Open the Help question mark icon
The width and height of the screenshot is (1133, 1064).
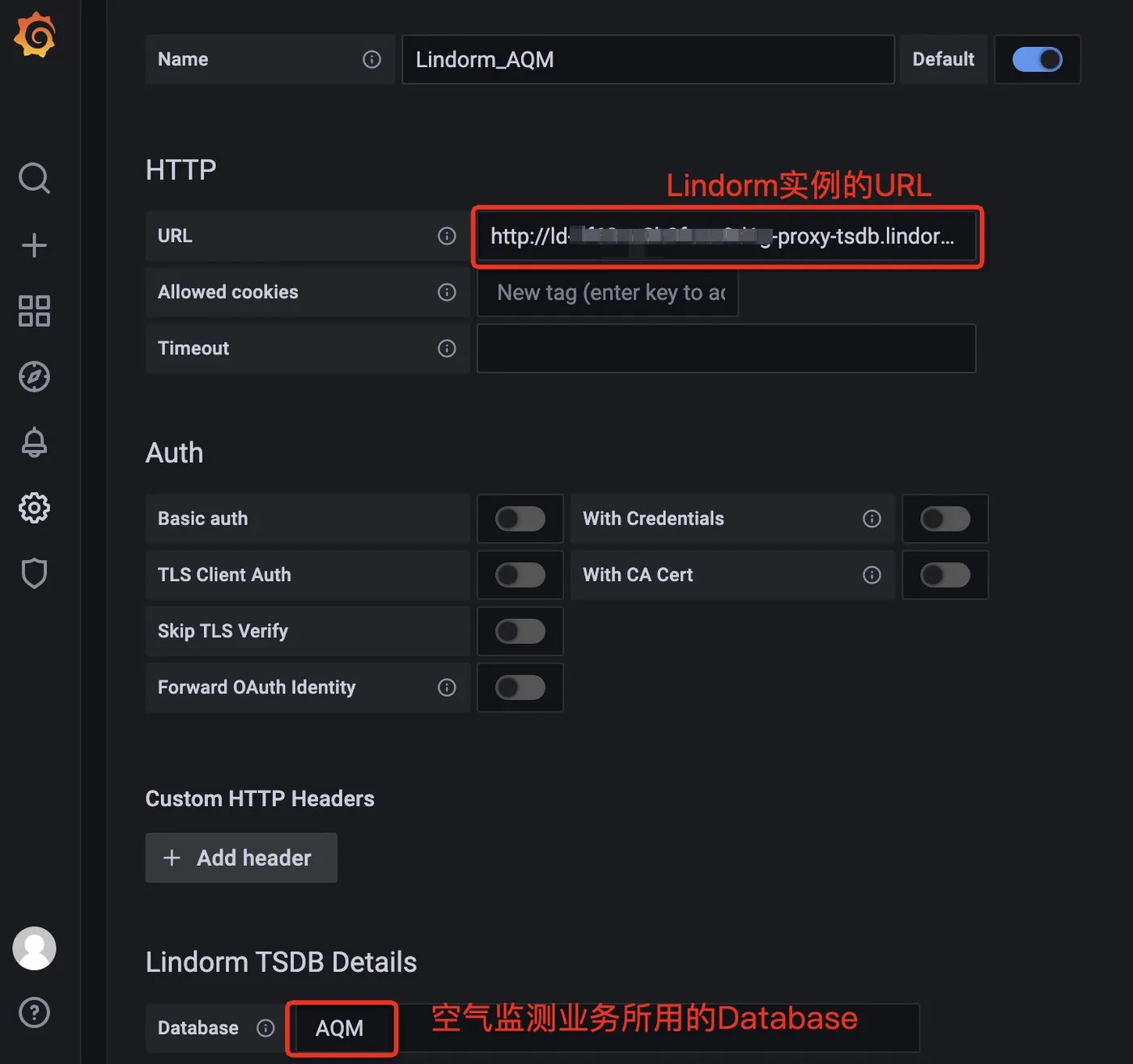[34, 1012]
